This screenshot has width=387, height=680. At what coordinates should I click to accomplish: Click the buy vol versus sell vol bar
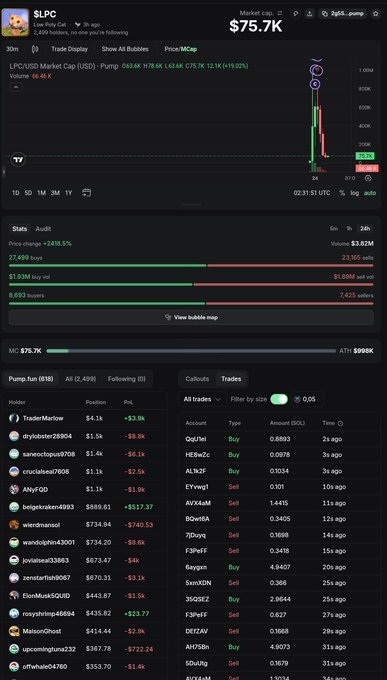coord(191,284)
